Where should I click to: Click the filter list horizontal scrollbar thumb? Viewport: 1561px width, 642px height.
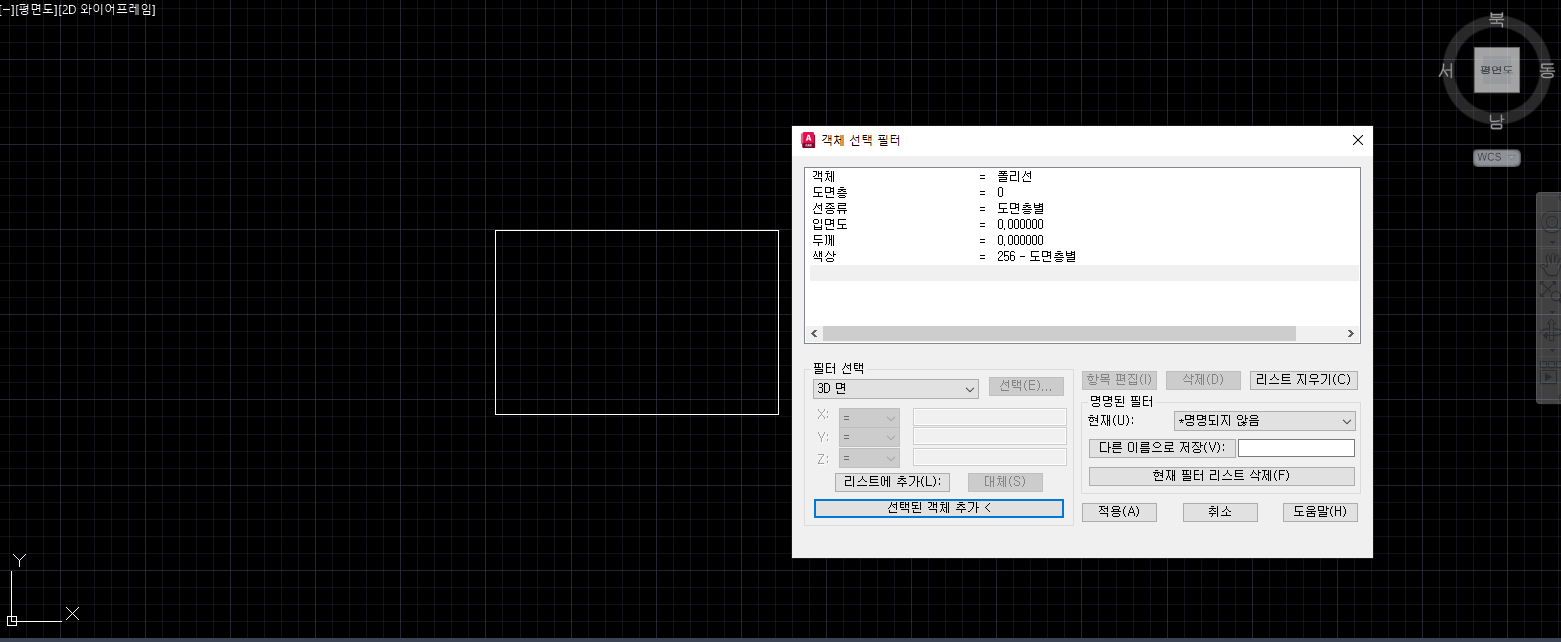tap(1059, 334)
